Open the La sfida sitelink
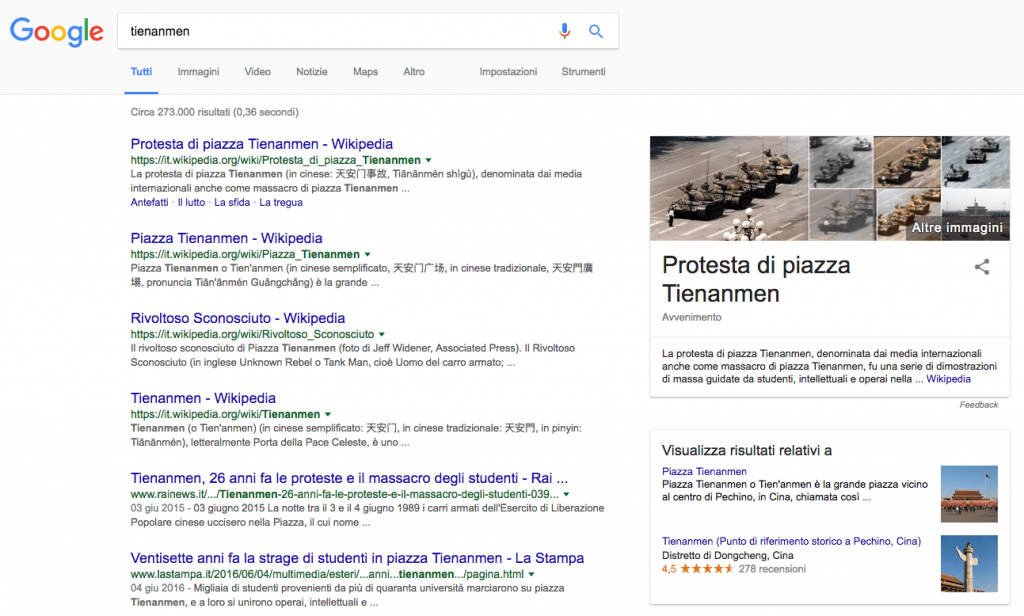Image resolution: width=1024 pixels, height=616 pixels. 232,203
